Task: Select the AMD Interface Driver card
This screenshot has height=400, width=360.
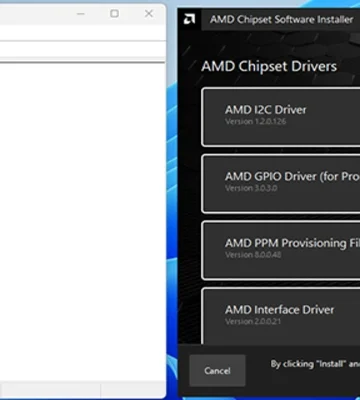Action: point(281,316)
